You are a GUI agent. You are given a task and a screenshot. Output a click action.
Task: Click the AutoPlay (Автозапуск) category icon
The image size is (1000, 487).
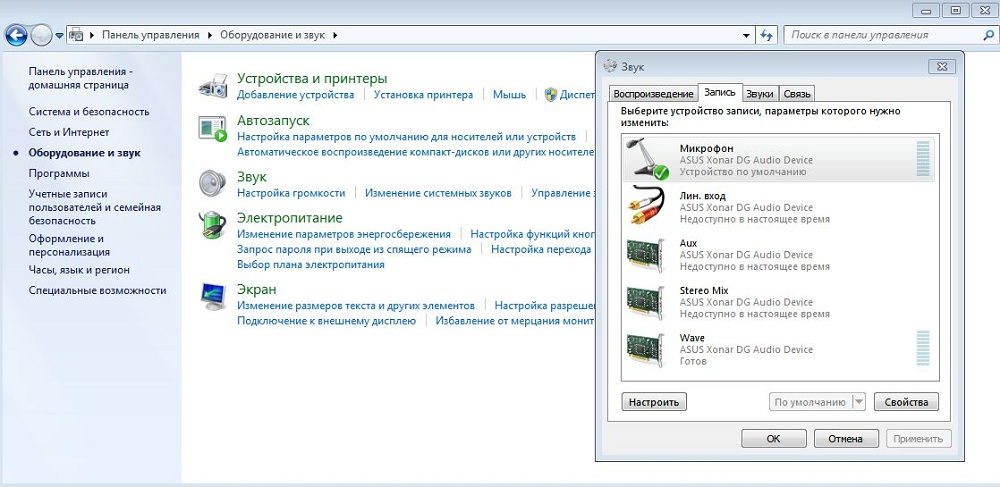tap(213, 128)
